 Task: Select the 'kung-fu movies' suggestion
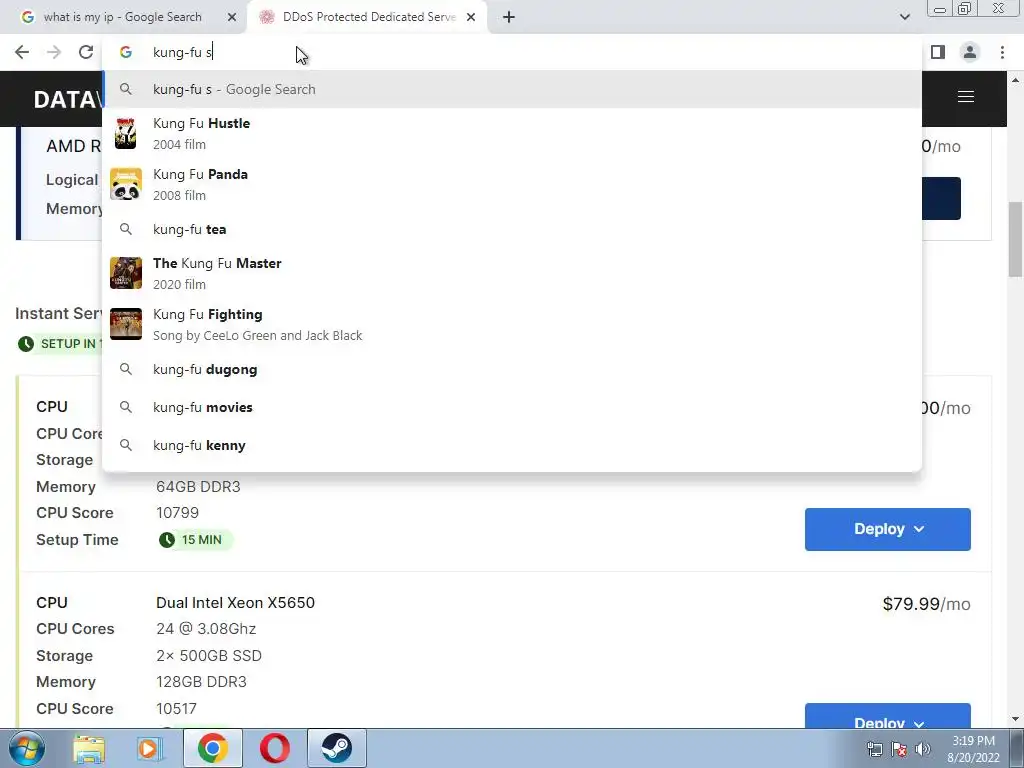(x=513, y=407)
